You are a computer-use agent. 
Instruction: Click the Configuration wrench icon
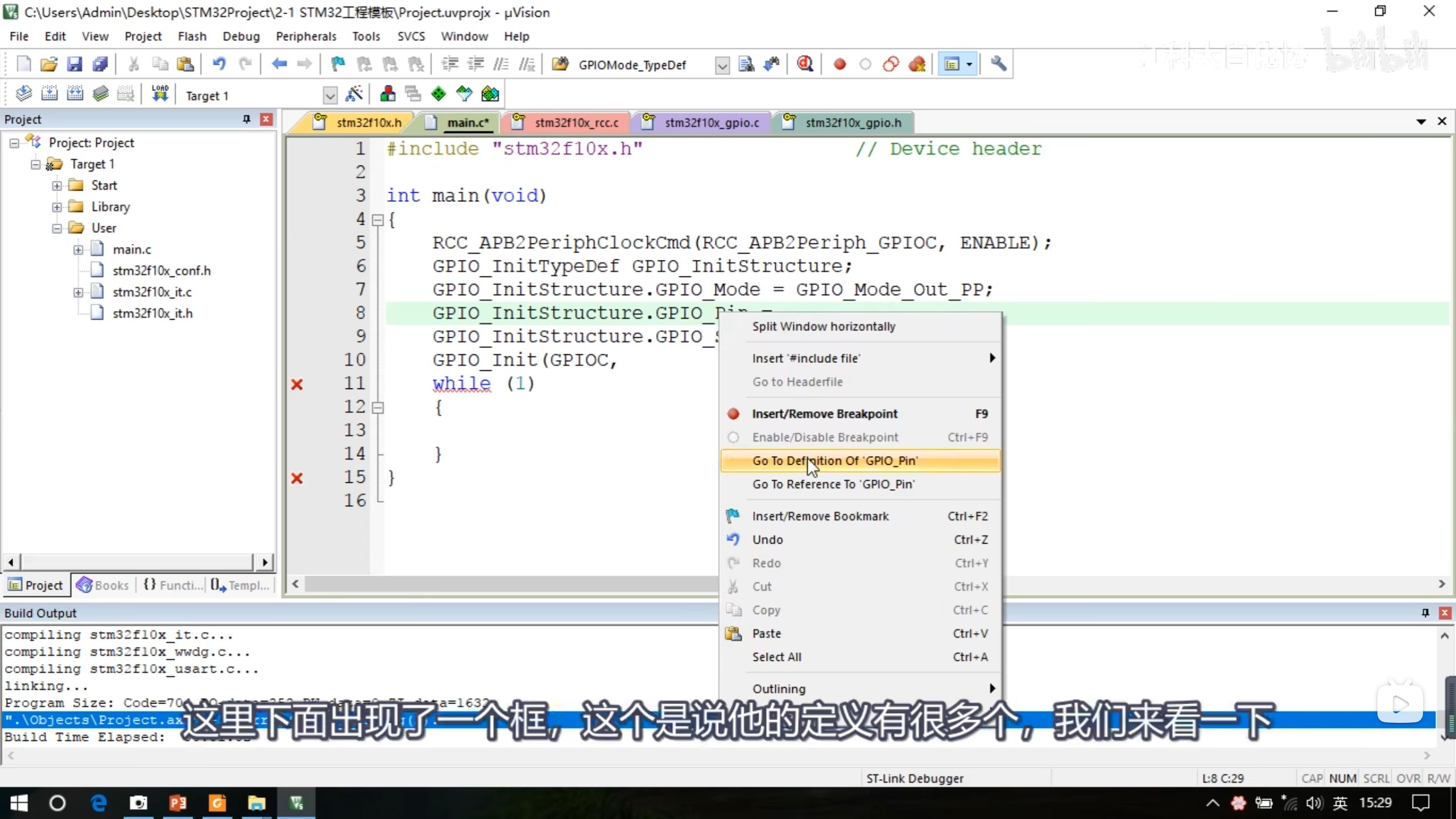pos(998,64)
